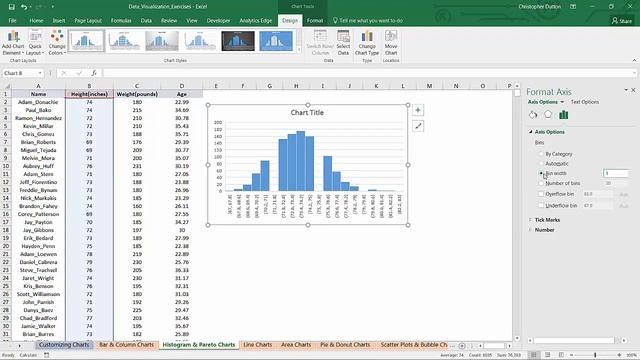Viewport: 640px width, 360px height.
Task: Select Effects pentagon icon in Format Axis
Action: 548,115
